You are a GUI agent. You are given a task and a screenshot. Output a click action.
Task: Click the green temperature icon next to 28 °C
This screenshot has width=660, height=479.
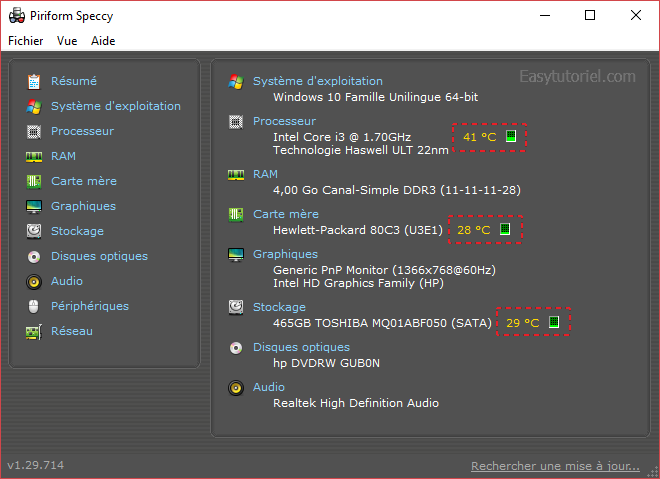[x=505, y=229]
